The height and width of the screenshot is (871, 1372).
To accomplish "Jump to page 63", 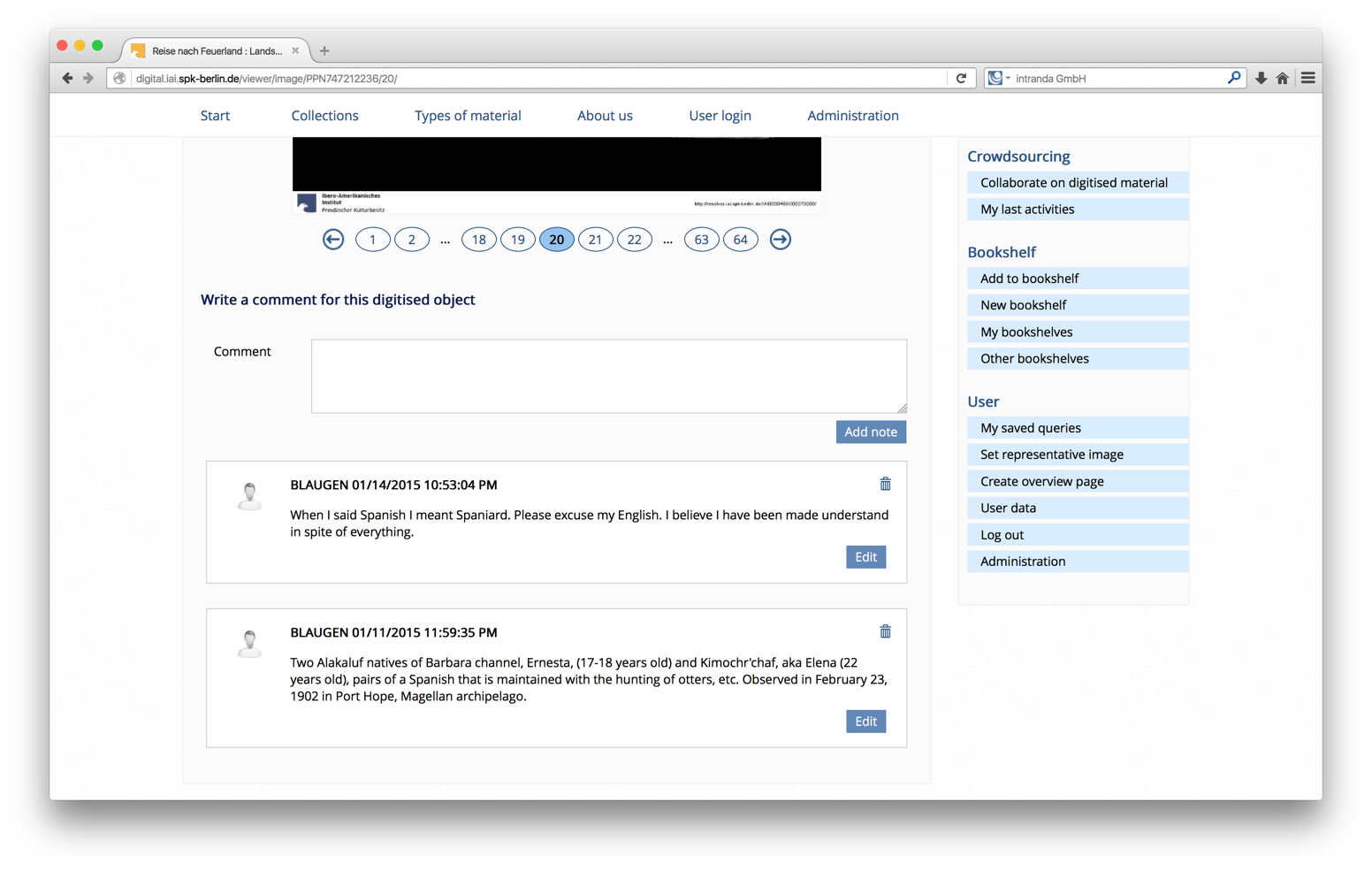I will click(702, 240).
